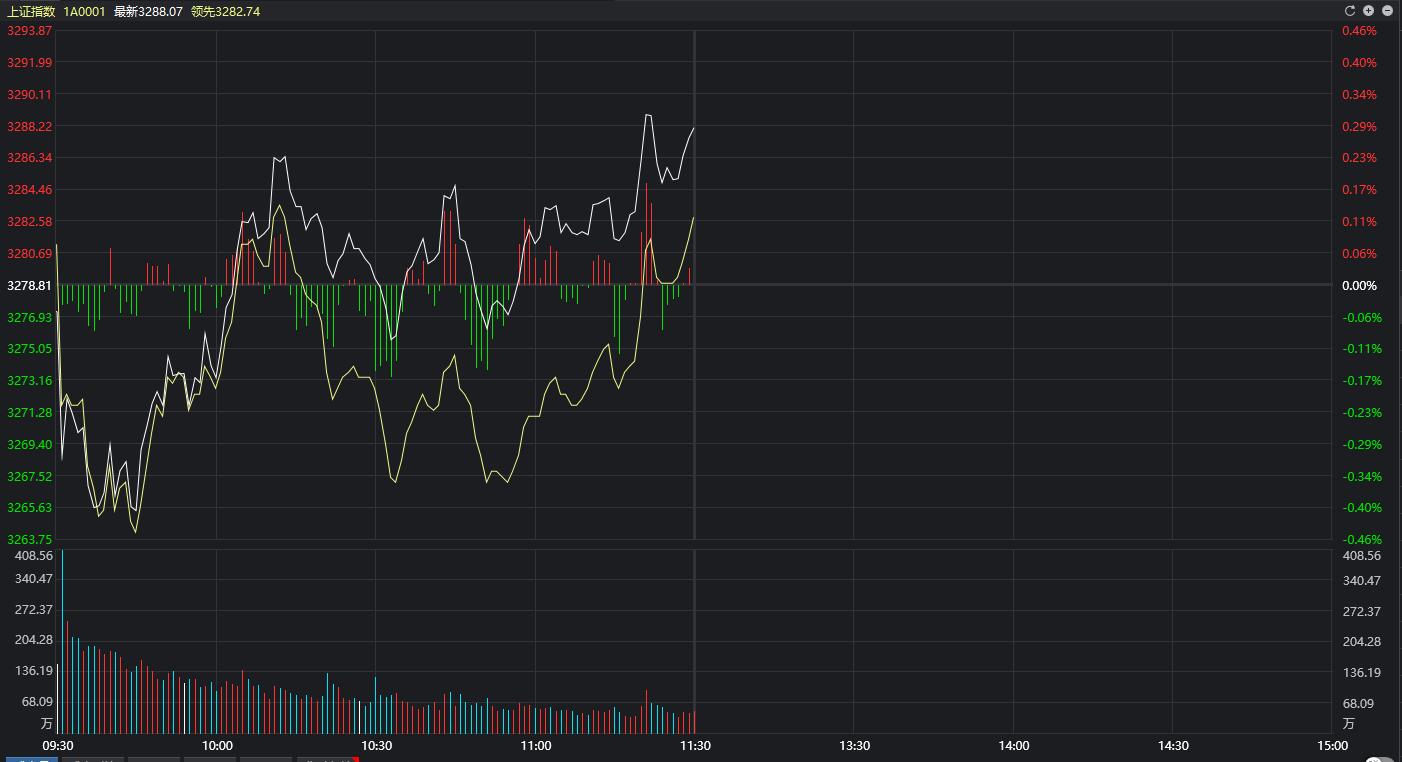Click the 3271.28 price label
Screen dimensions: 1402x762
[x=30, y=413]
